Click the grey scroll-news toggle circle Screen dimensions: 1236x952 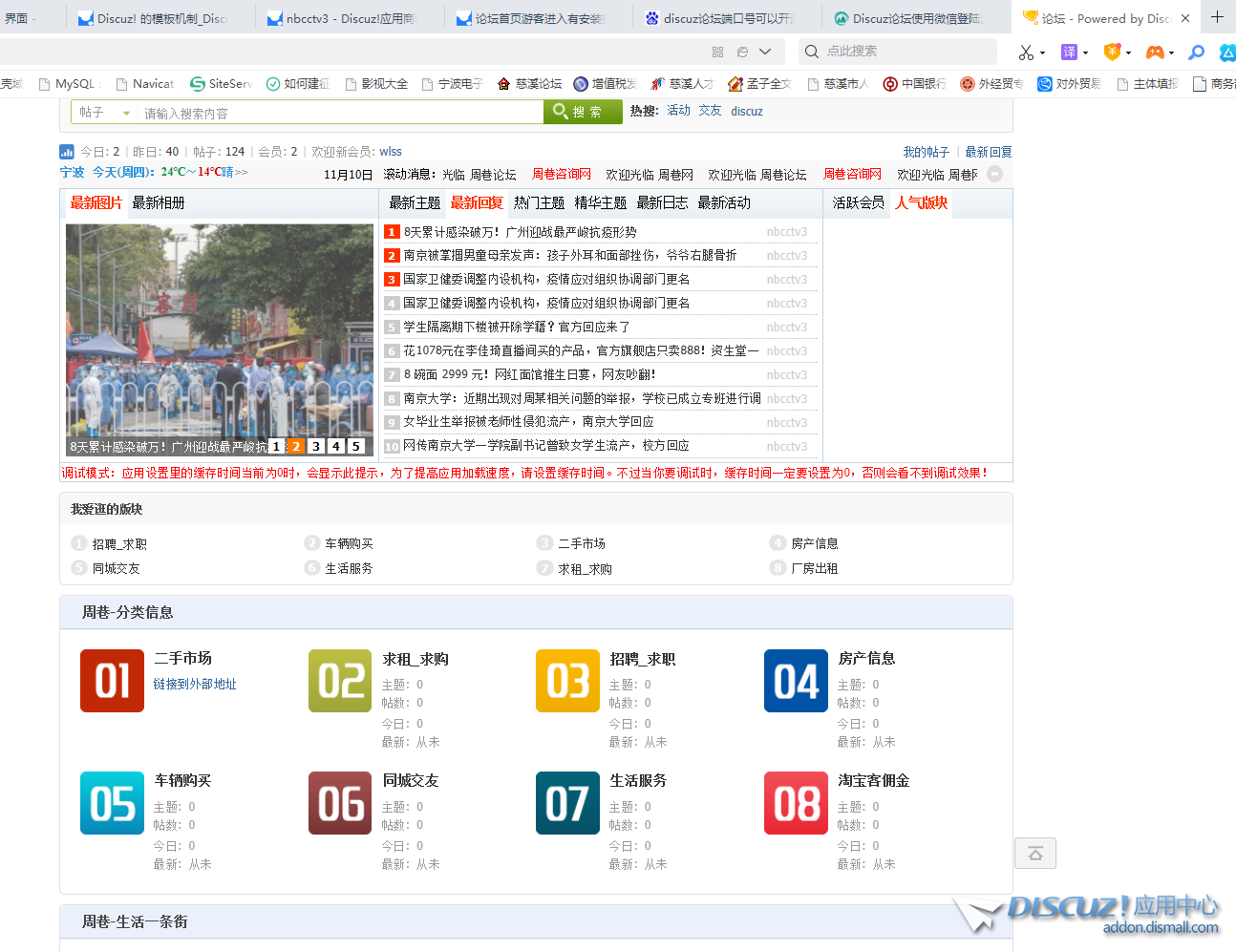click(994, 174)
